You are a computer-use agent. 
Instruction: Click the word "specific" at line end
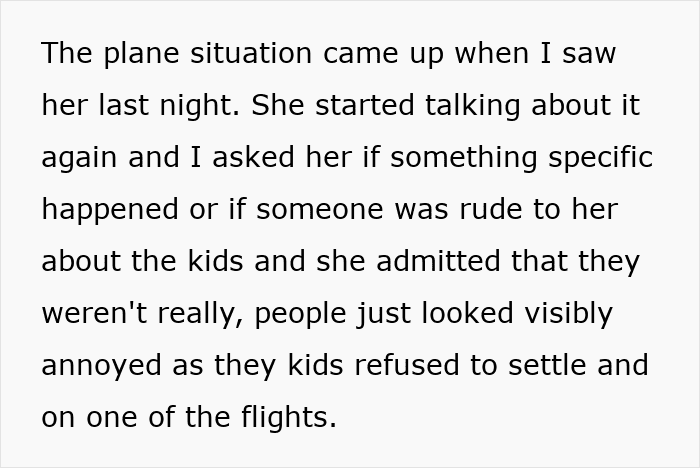(600, 159)
